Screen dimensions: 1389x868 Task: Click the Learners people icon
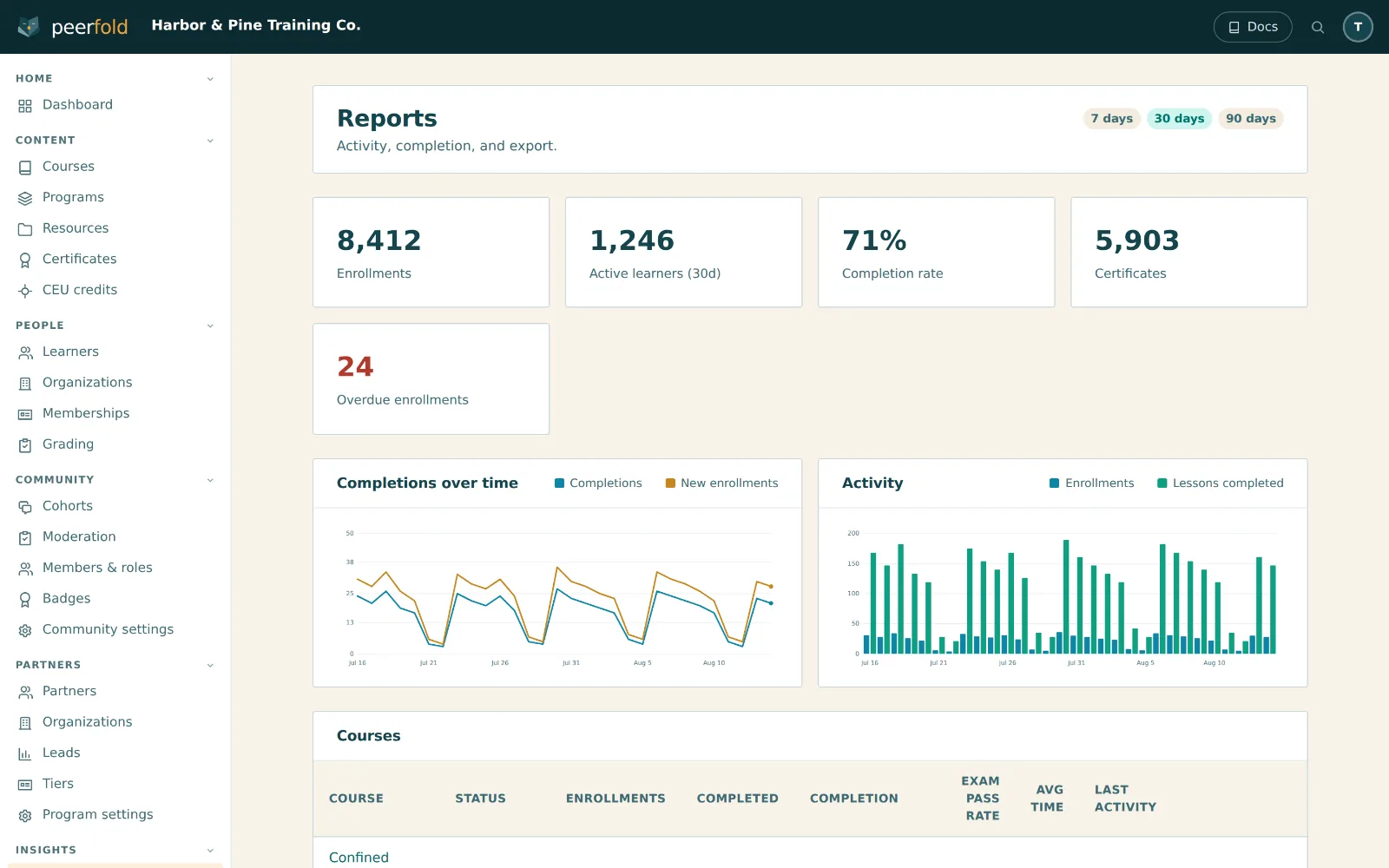pyautogui.click(x=25, y=352)
